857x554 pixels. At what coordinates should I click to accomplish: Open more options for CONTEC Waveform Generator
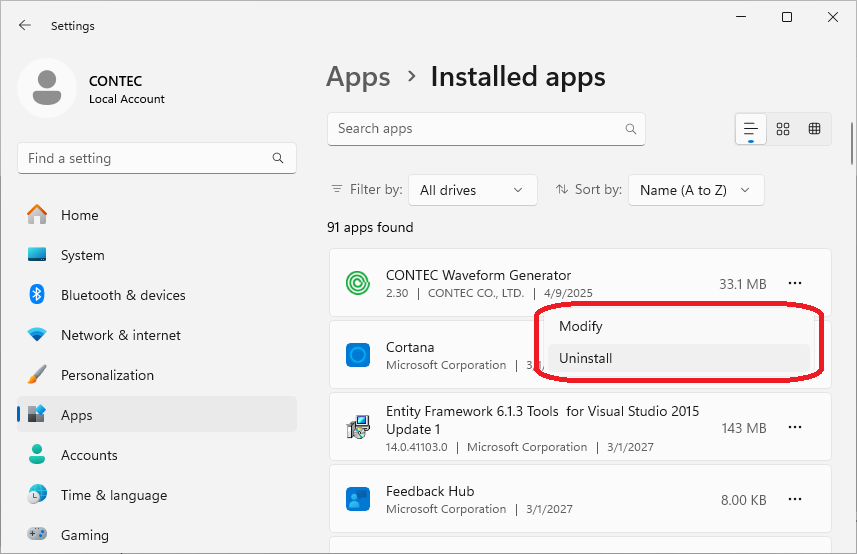click(x=795, y=283)
